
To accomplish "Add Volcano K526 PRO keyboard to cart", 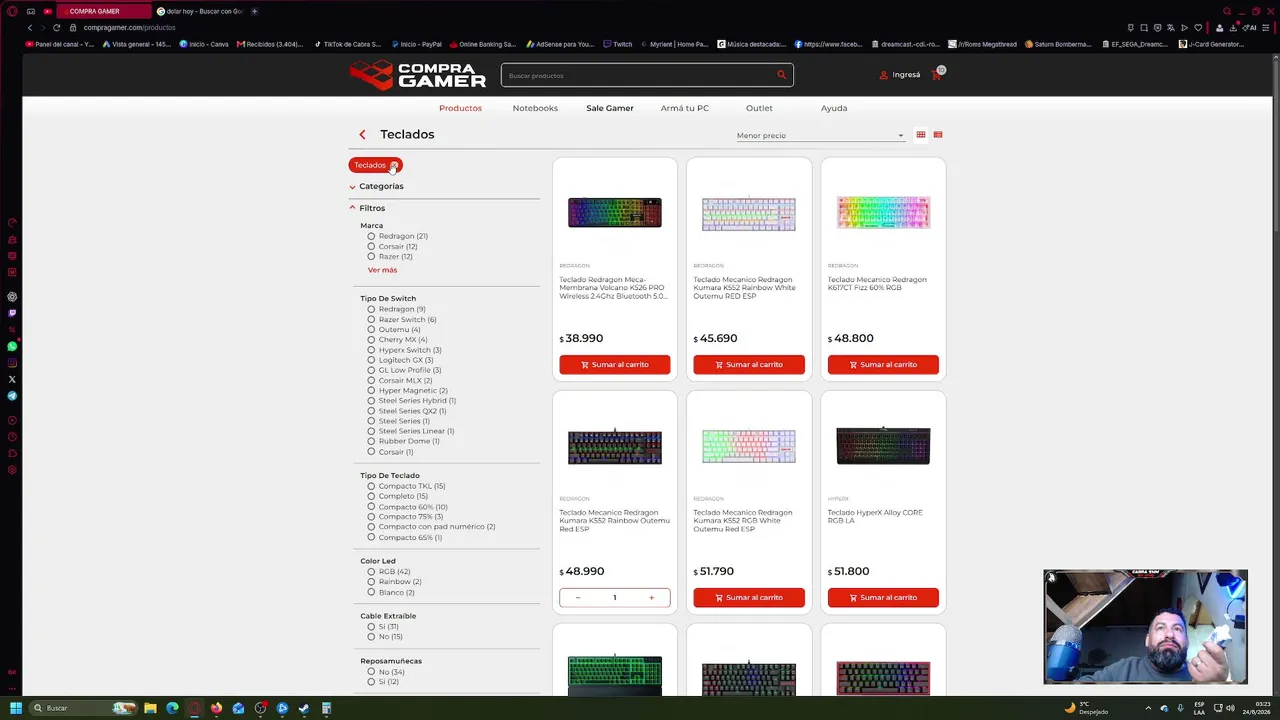I will click(615, 364).
